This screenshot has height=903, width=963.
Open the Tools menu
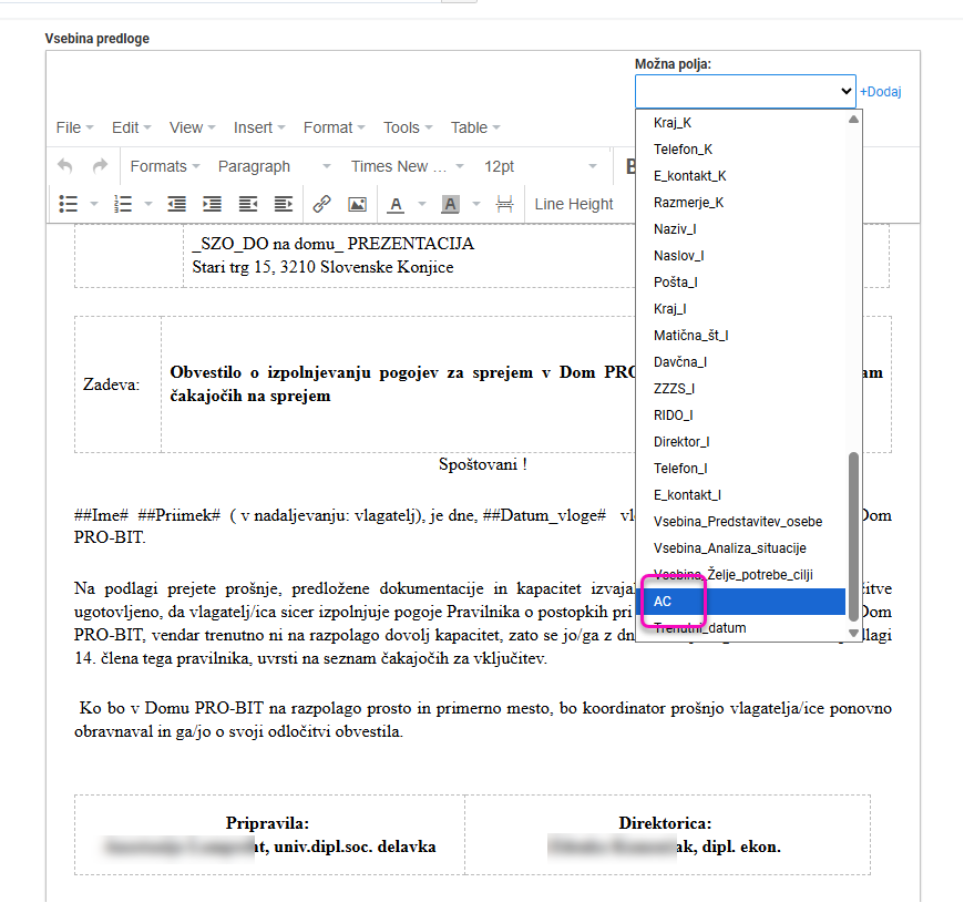[x=408, y=128]
